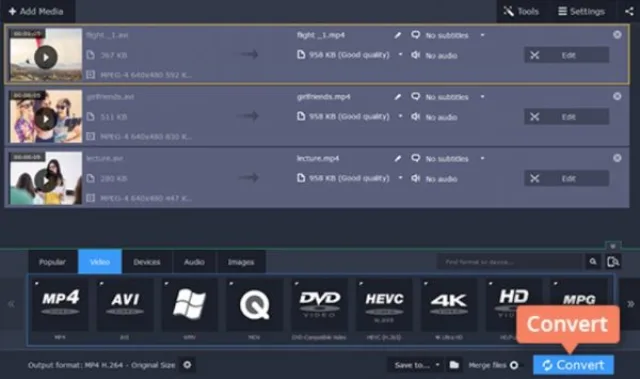
Task: Choose the WMV Windows format icon
Action: 189,305
